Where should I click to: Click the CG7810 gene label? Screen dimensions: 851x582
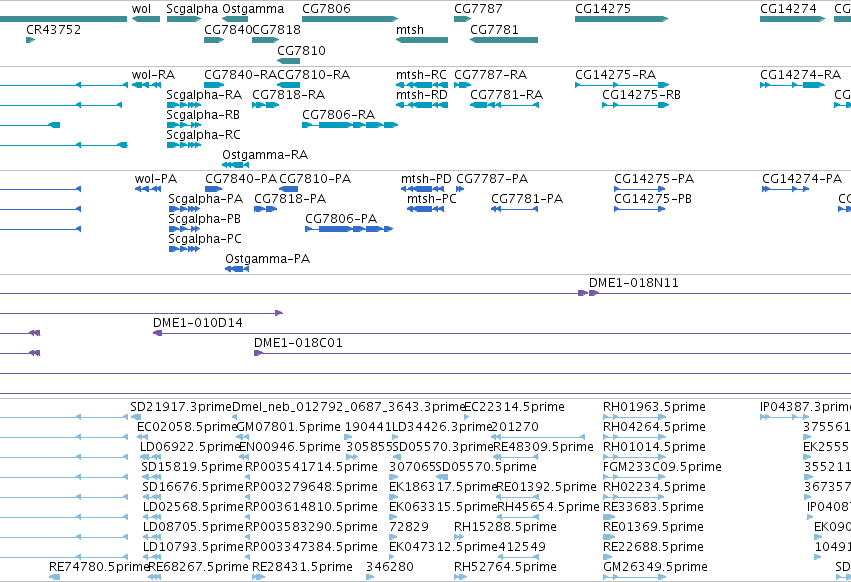pos(301,50)
